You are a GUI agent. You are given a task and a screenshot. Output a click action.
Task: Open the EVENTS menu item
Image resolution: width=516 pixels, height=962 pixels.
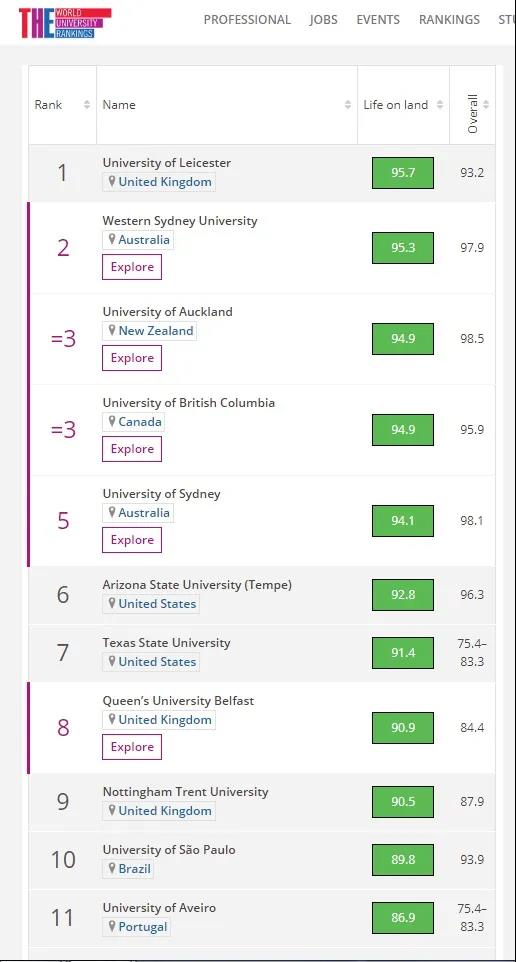(x=378, y=20)
